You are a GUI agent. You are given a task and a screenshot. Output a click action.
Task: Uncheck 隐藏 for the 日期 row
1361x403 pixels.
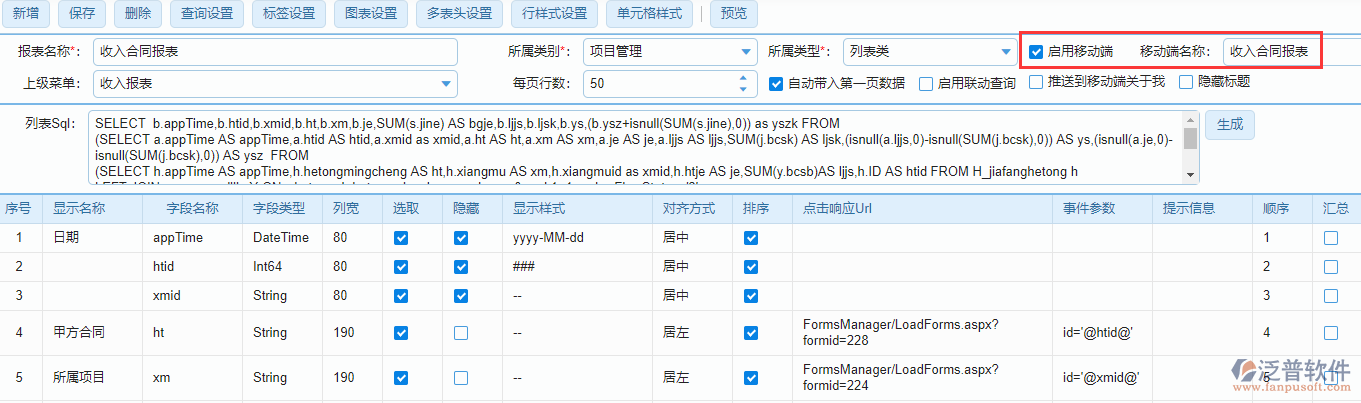click(x=461, y=238)
